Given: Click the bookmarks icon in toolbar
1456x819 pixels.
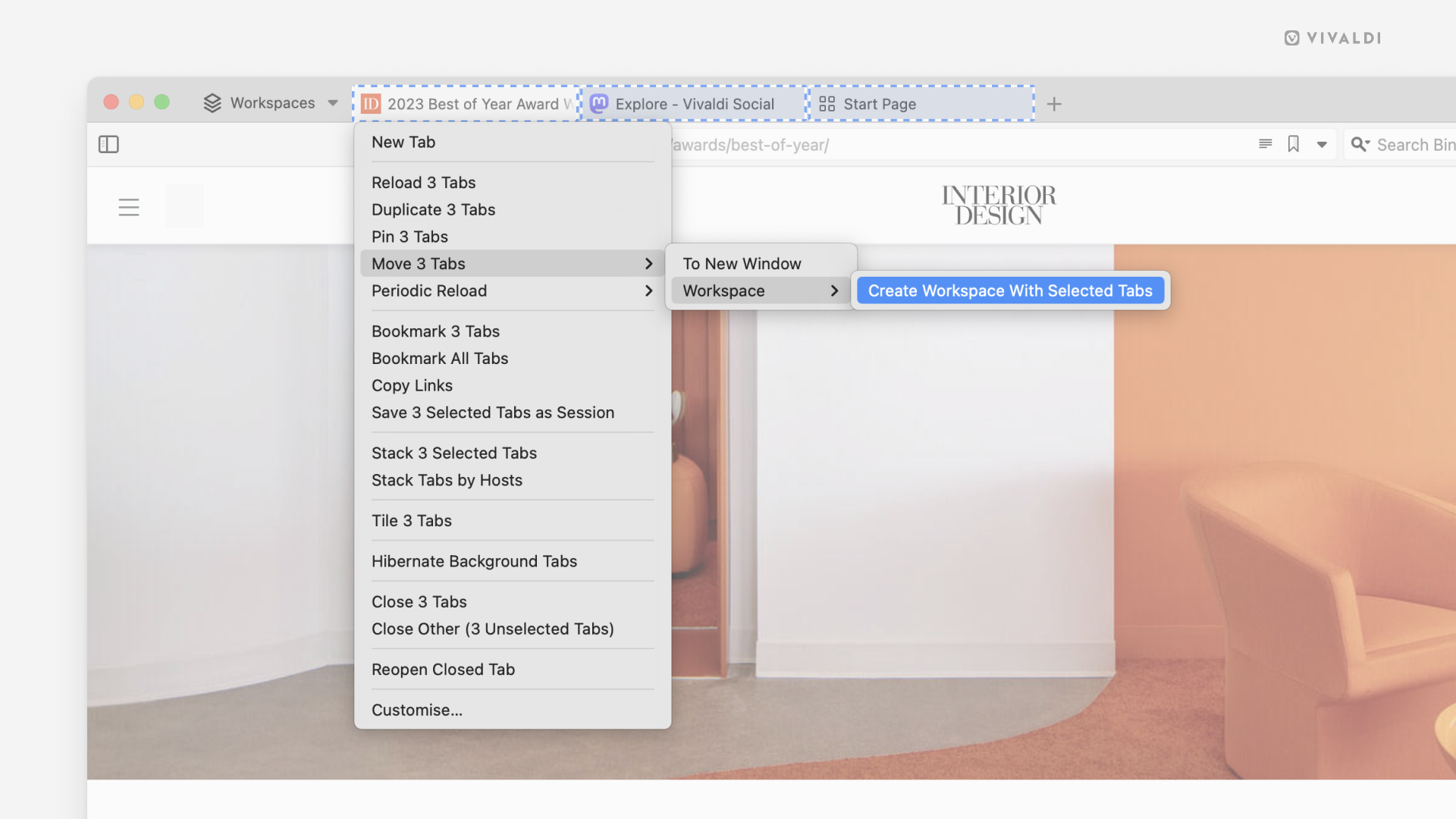Looking at the screenshot, I should coord(1293,145).
